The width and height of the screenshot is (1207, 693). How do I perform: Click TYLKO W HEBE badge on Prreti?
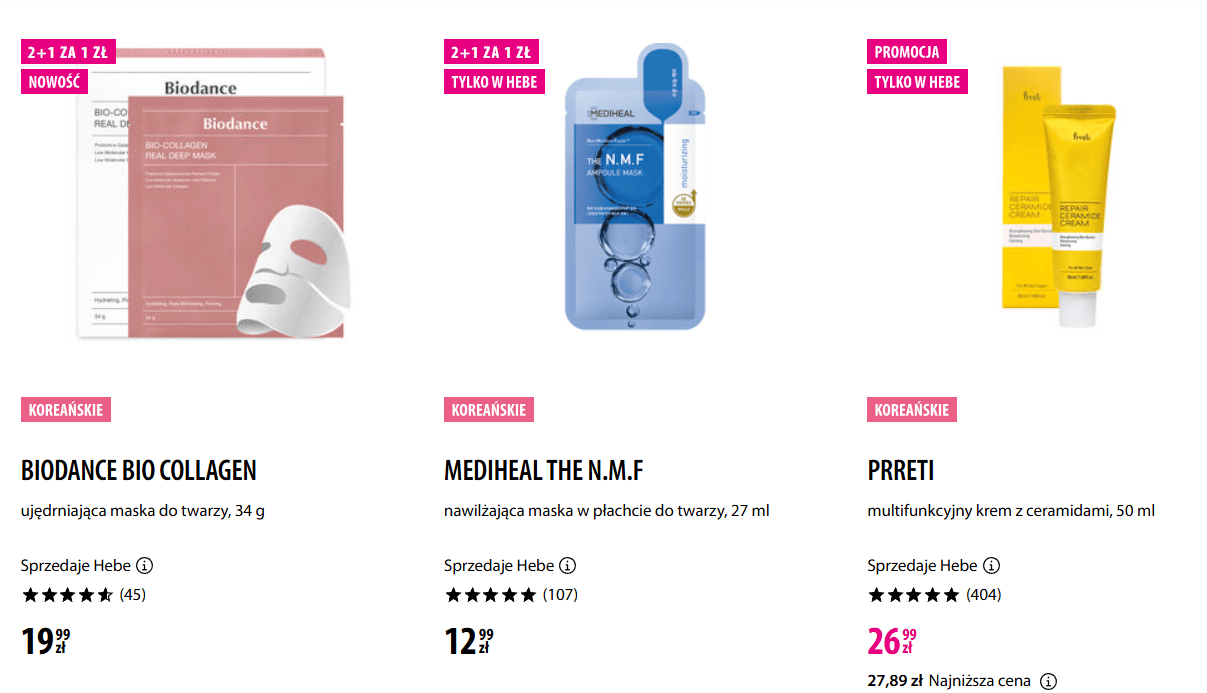pos(917,82)
